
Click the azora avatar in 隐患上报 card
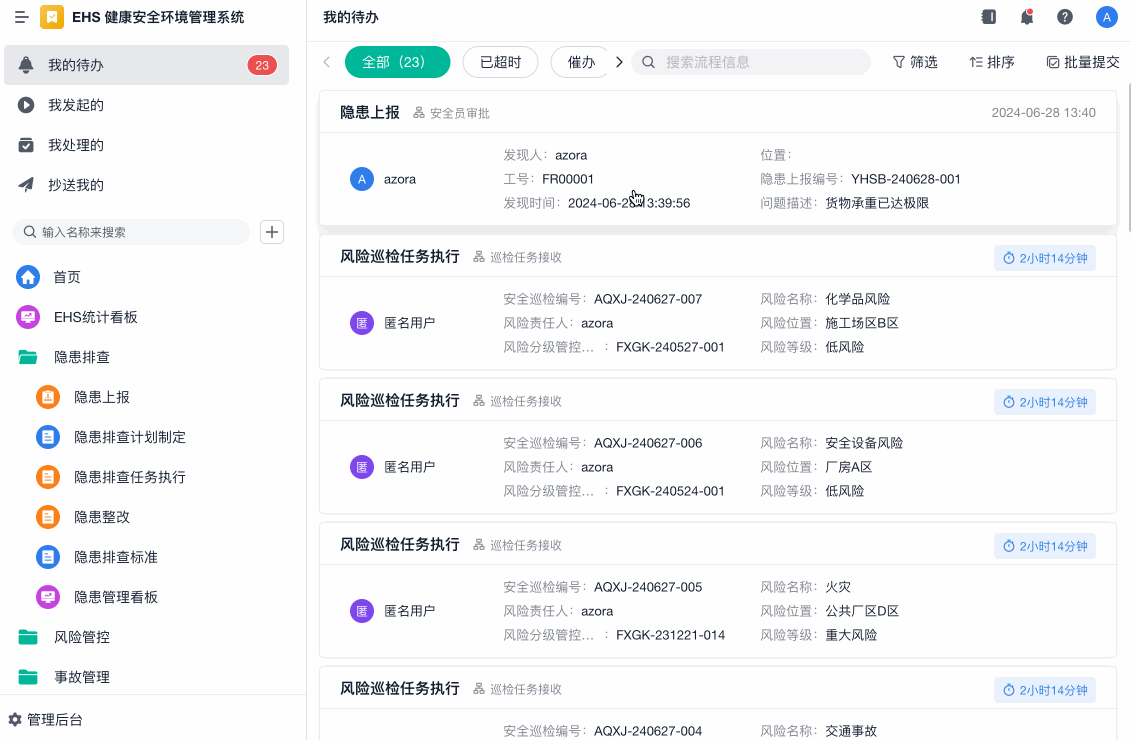click(362, 179)
